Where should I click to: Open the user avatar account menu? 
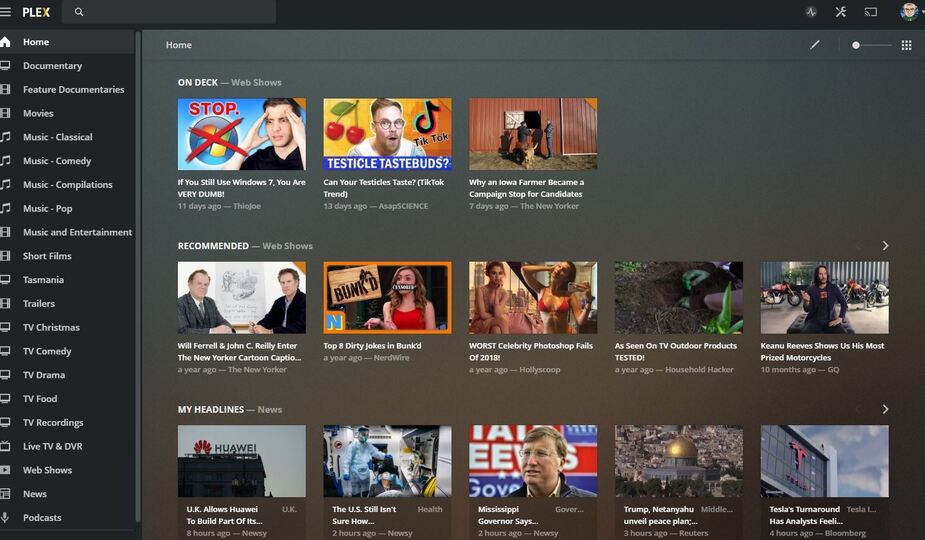point(909,11)
